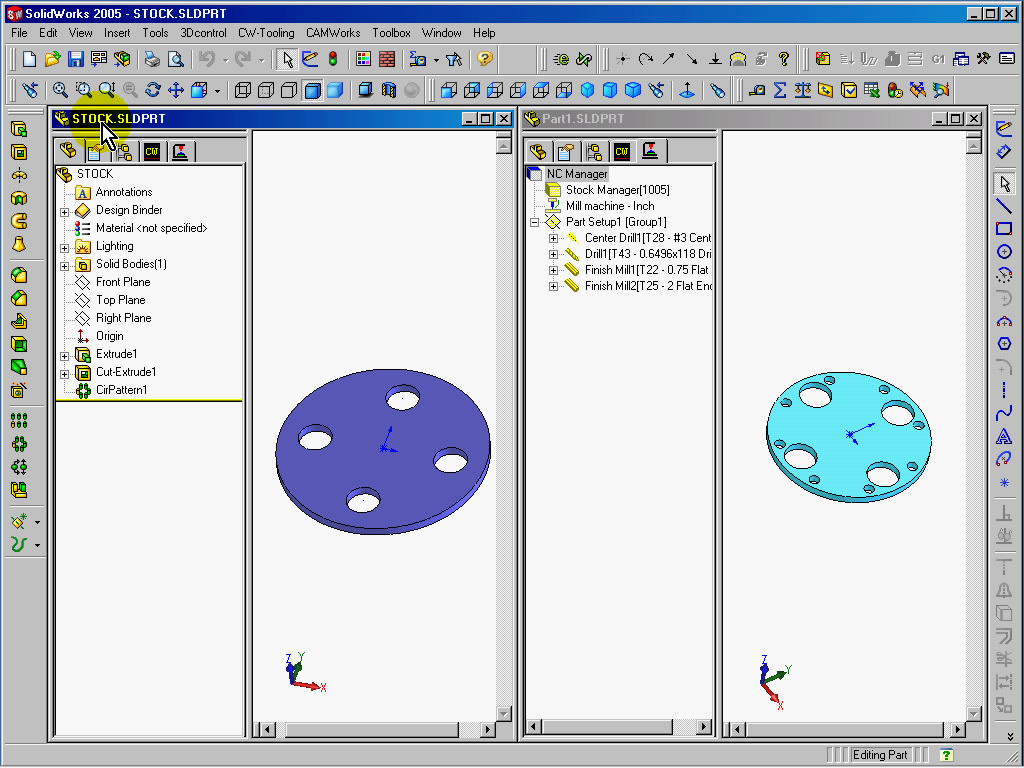The width and height of the screenshot is (1024, 768).
Task: Select the sketch Text tool
Action: click(x=1004, y=436)
